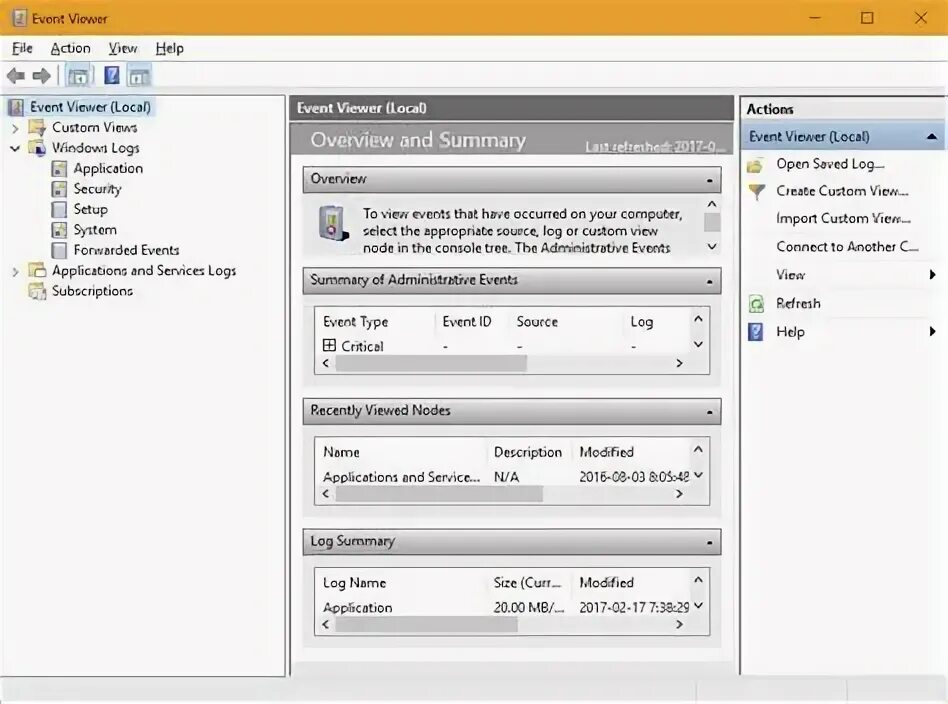Click the Event ID column header
The width and height of the screenshot is (948, 704).
pyautogui.click(x=467, y=322)
